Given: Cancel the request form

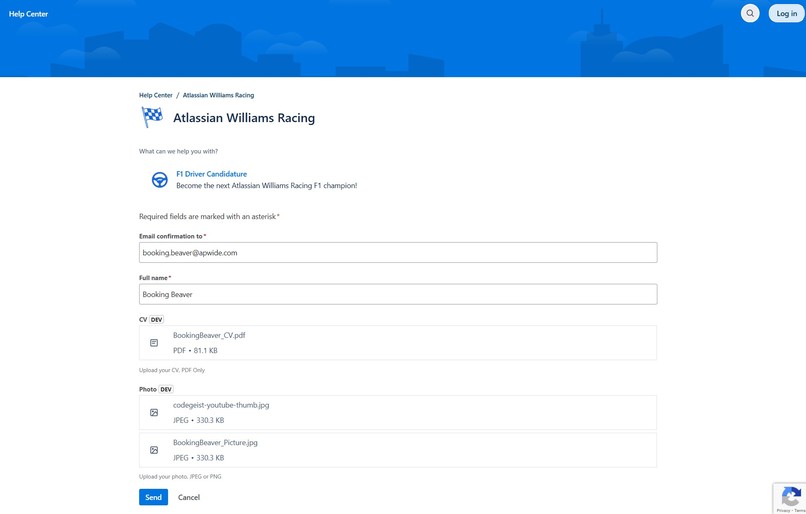Looking at the screenshot, I should coord(189,497).
